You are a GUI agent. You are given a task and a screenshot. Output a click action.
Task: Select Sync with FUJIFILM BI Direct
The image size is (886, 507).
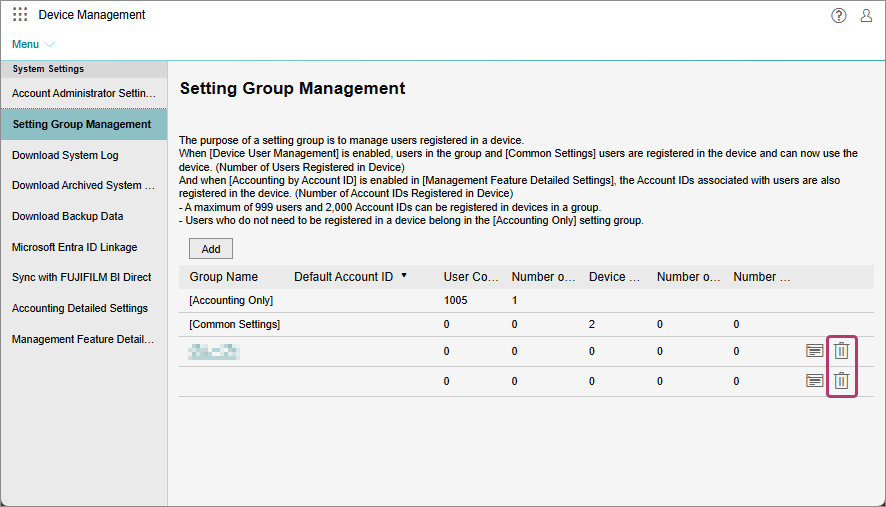pyautogui.click(x=82, y=277)
